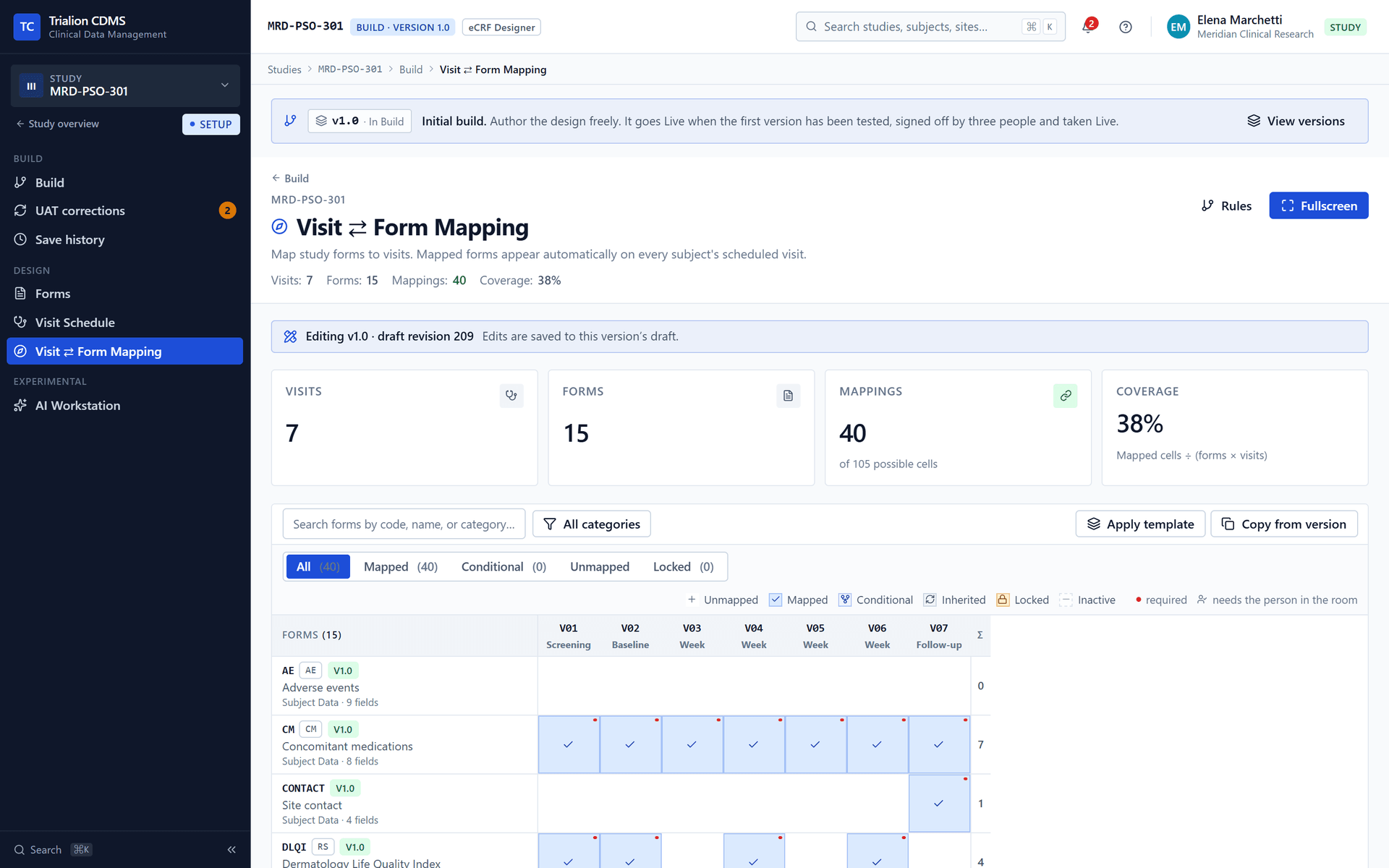This screenshot has width=1389, height=868.
Task: Click the TC Trialion CDMS logo
Action: (27, 27)
